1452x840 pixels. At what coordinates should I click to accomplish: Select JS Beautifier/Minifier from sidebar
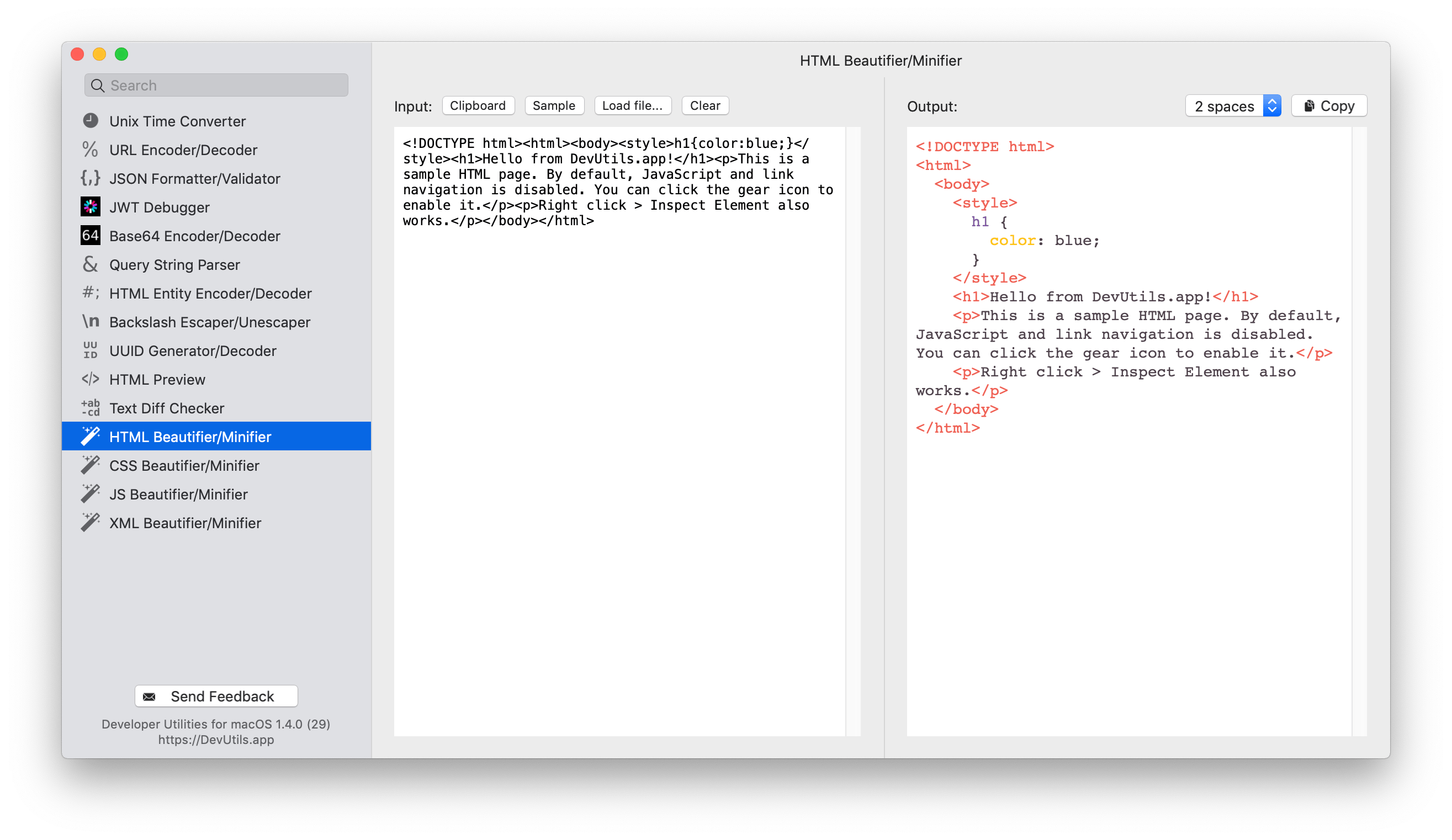[x=179, y=493]
